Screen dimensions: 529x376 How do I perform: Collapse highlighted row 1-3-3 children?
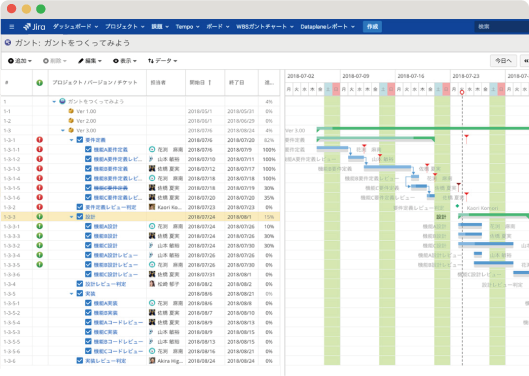[x=71, y=217]
